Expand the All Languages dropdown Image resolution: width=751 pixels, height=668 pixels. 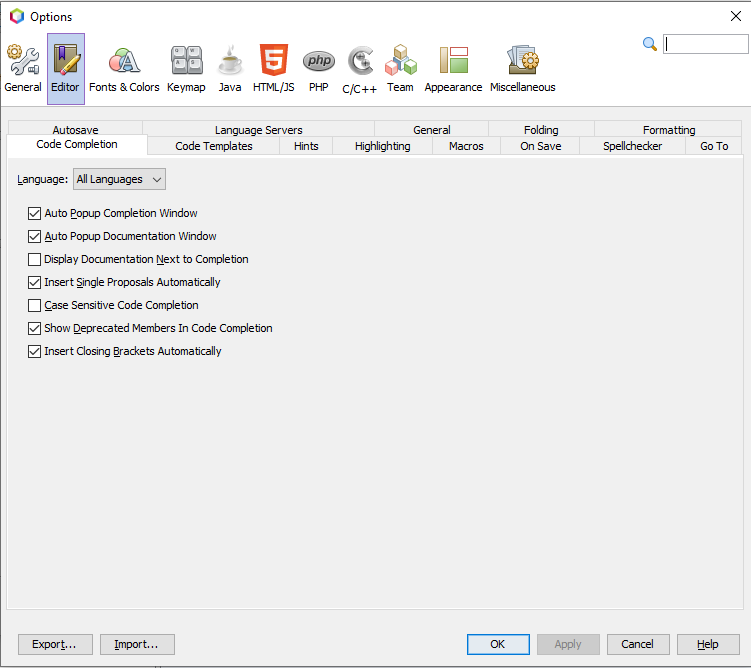(x=119, y=179)
